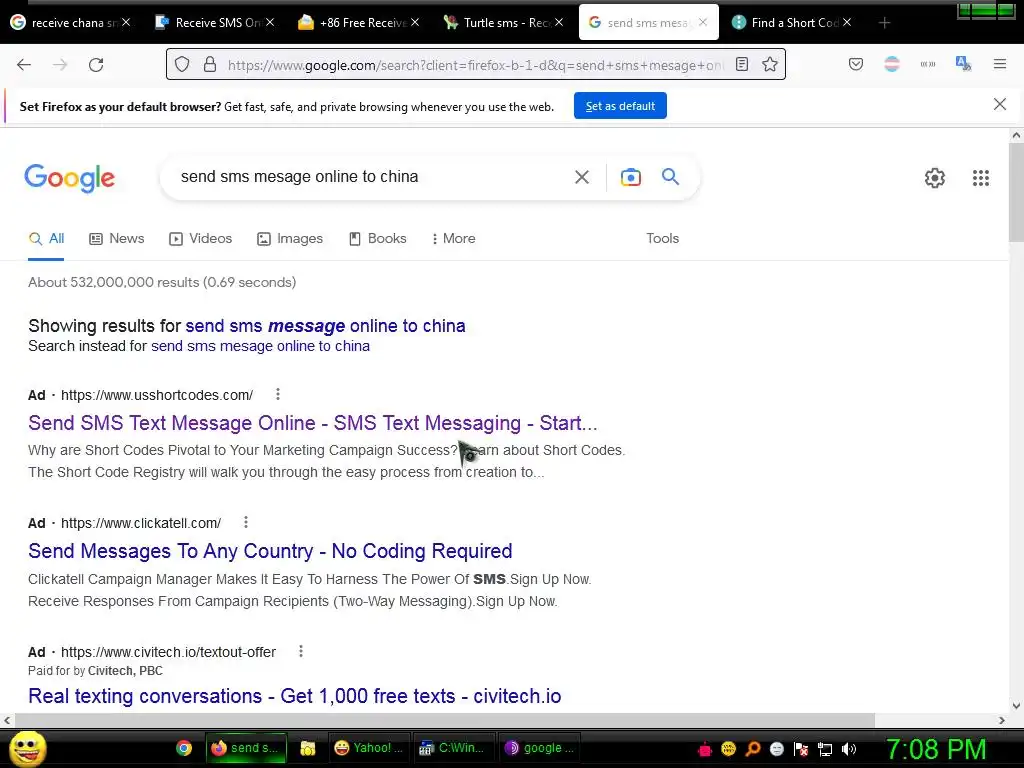Open the volume tray icon

849,749
